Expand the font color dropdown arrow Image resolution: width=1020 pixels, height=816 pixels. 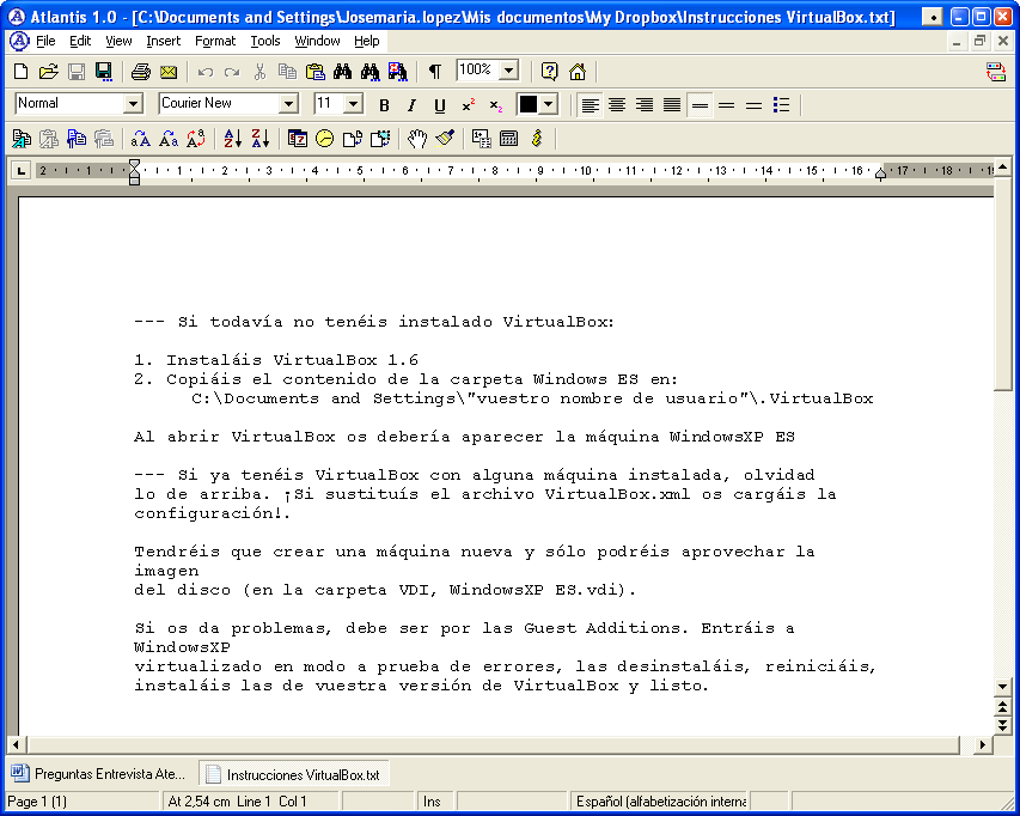[x=549, y=104]
